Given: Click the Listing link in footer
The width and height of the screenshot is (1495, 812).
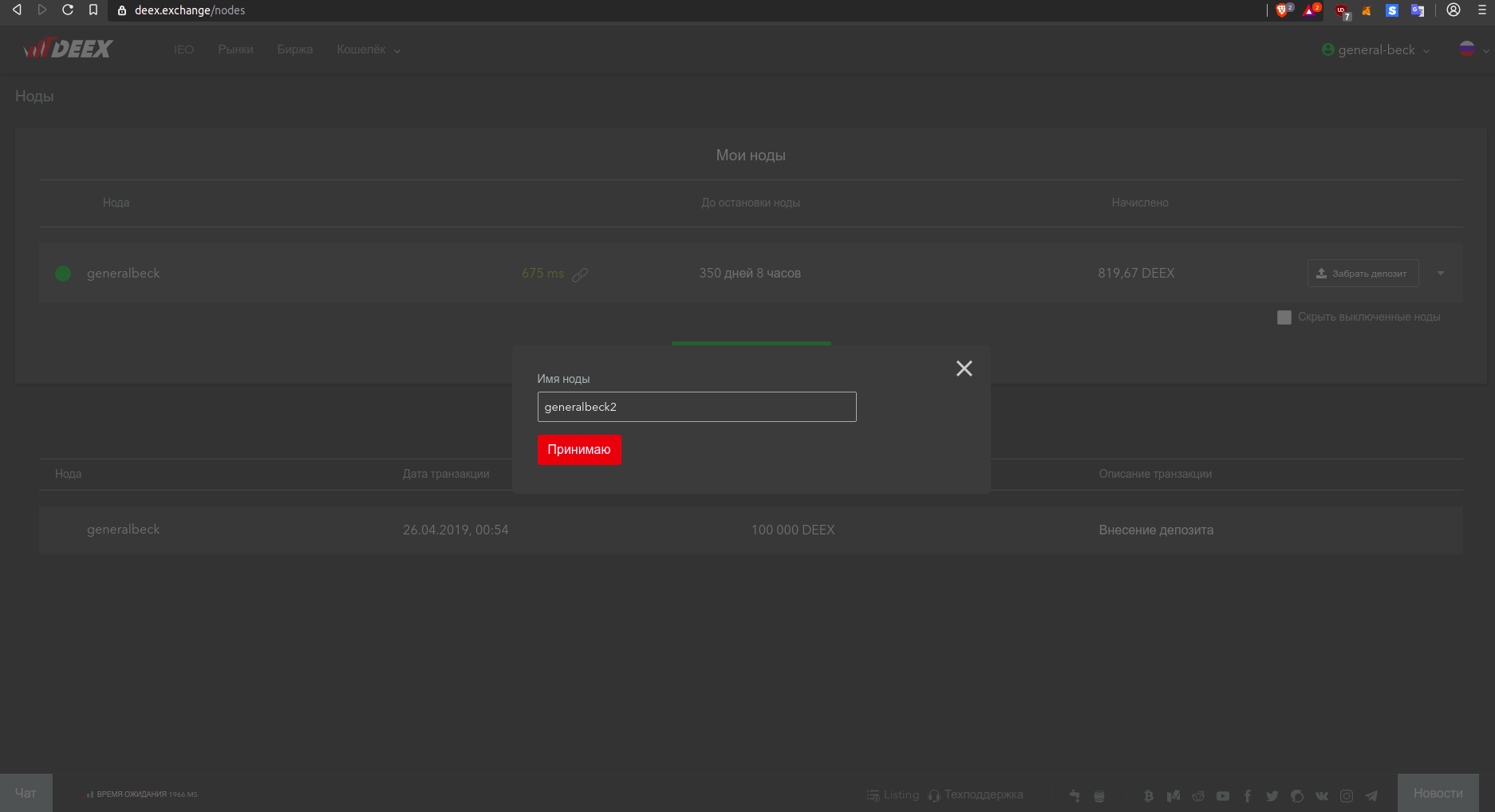Looking at the screenshot, I should pos(893,795).
